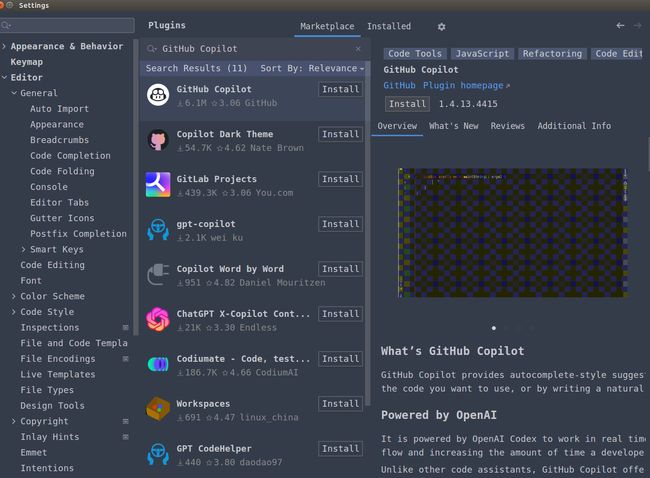This screenshot has width=650, height=478.
Task: Click the Code Tools tag
Action: 415,53
